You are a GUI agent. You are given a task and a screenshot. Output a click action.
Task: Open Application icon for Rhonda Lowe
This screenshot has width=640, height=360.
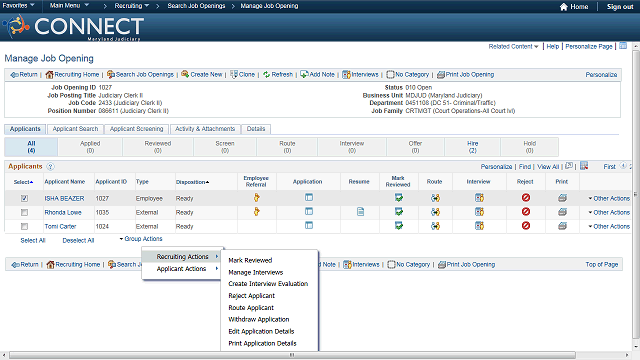point(309,211)
